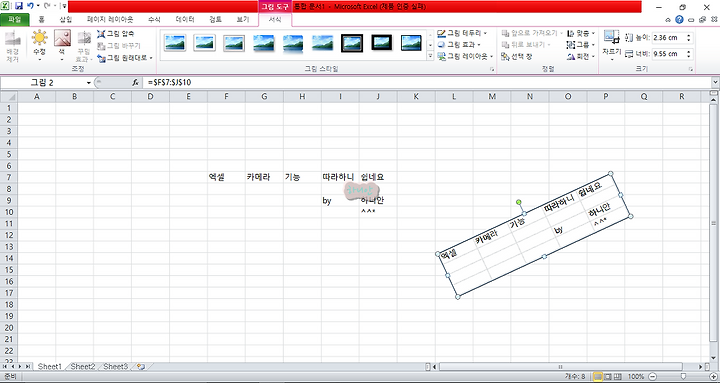
Task: Reset picture with 그림 원래대로
Action: pos(124,58)
